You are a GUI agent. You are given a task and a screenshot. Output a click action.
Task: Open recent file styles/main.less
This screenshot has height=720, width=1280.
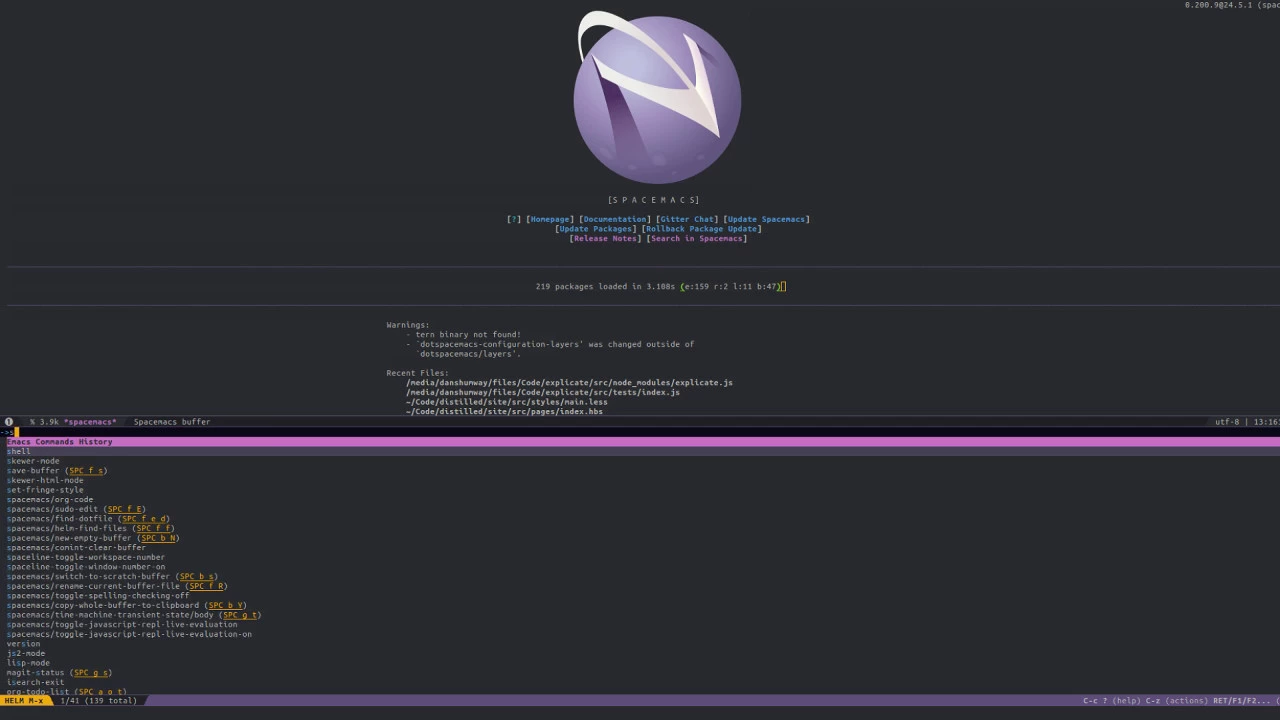506,402
